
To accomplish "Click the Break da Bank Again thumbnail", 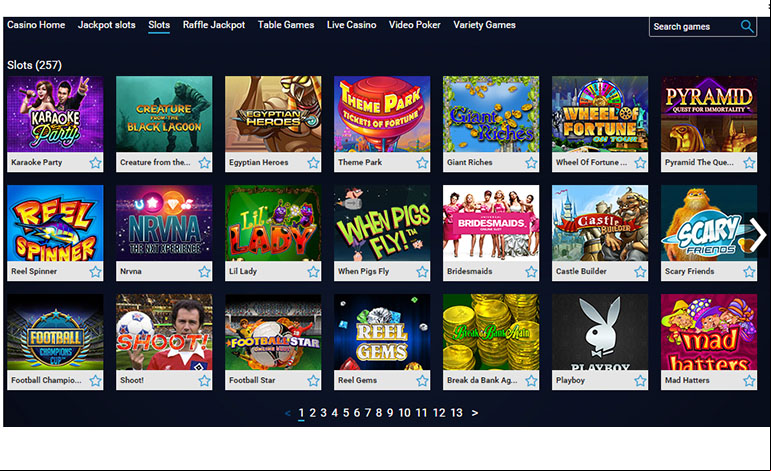I will 491,332.
